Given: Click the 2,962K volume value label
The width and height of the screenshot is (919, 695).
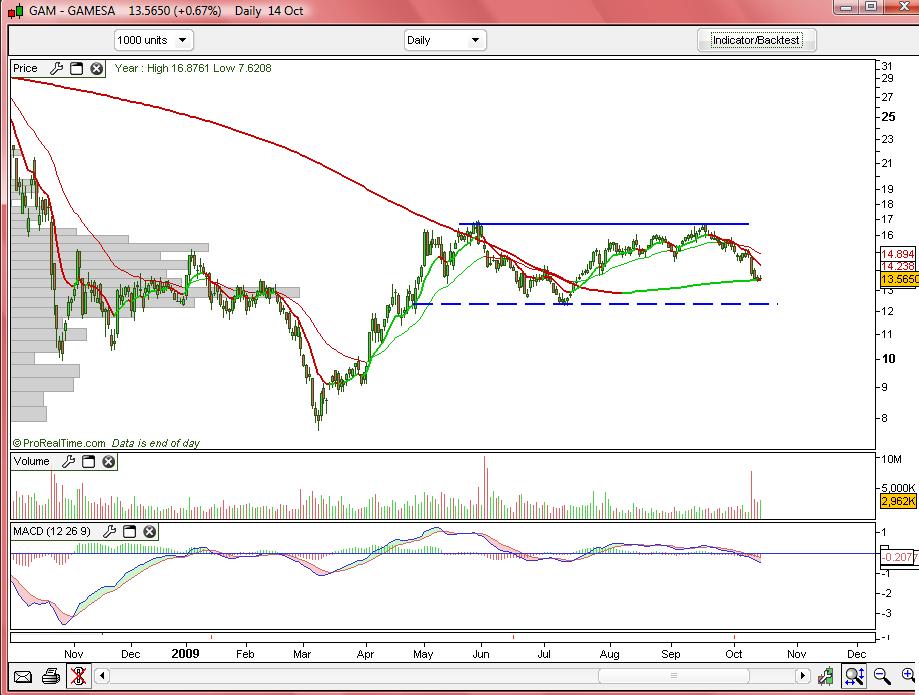Looking at the screenshot, I should (898, 502).
